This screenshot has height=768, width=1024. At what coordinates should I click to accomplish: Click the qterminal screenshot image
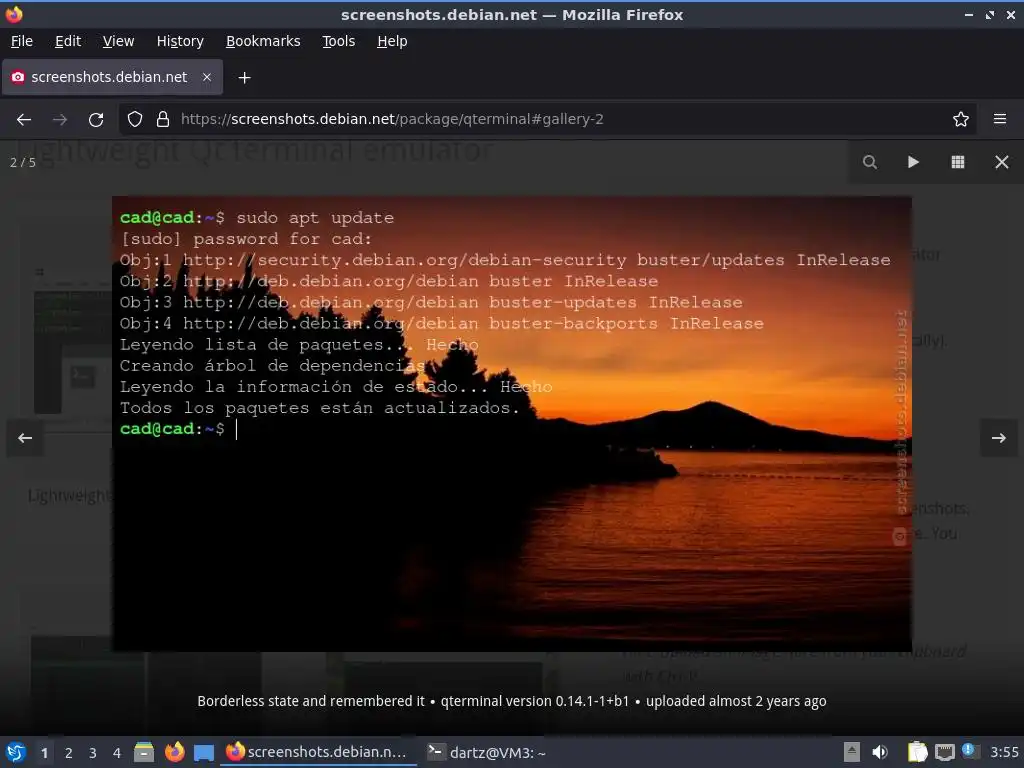pos(511,423)
